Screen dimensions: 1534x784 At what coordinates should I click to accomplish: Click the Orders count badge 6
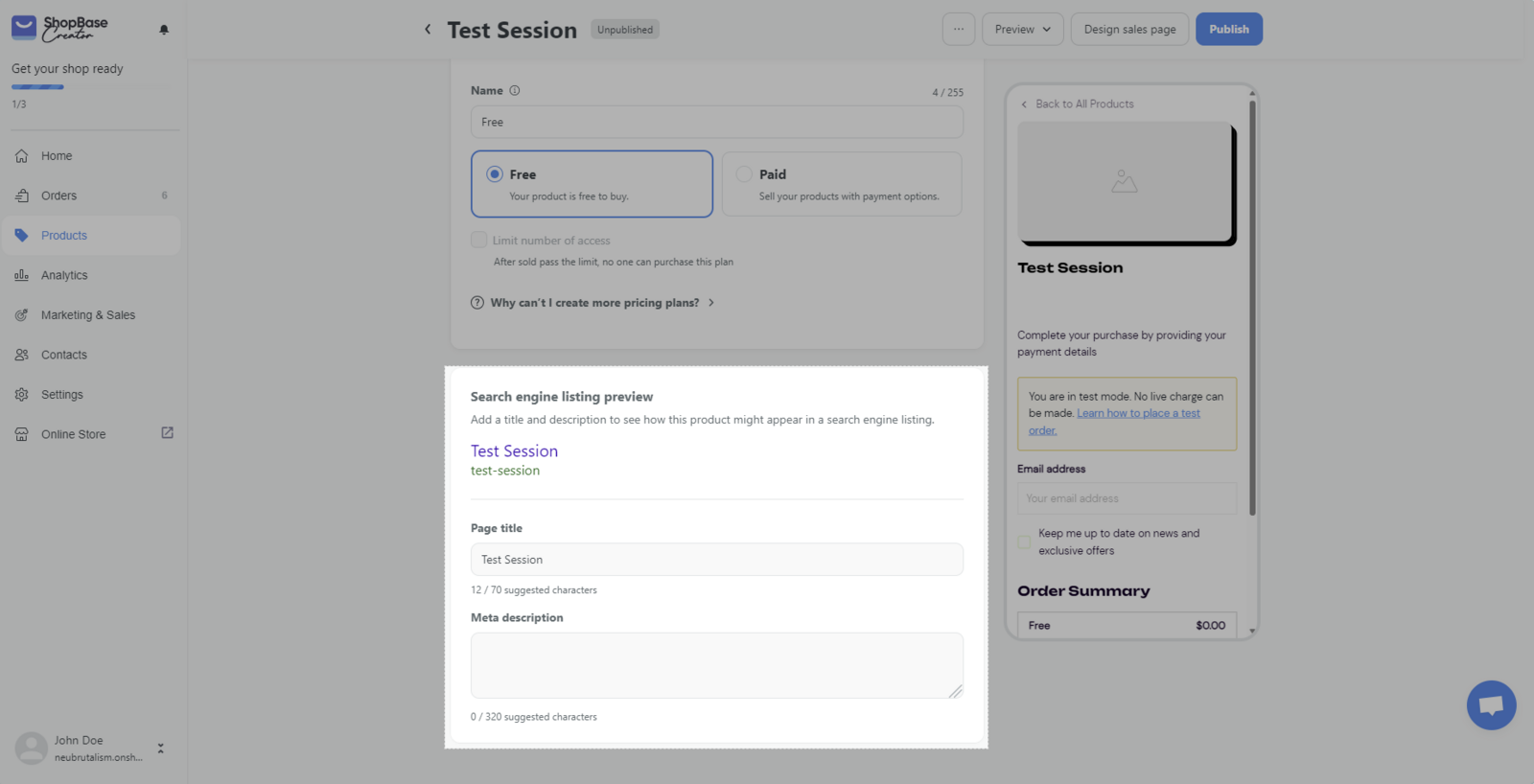coord(164,196)
